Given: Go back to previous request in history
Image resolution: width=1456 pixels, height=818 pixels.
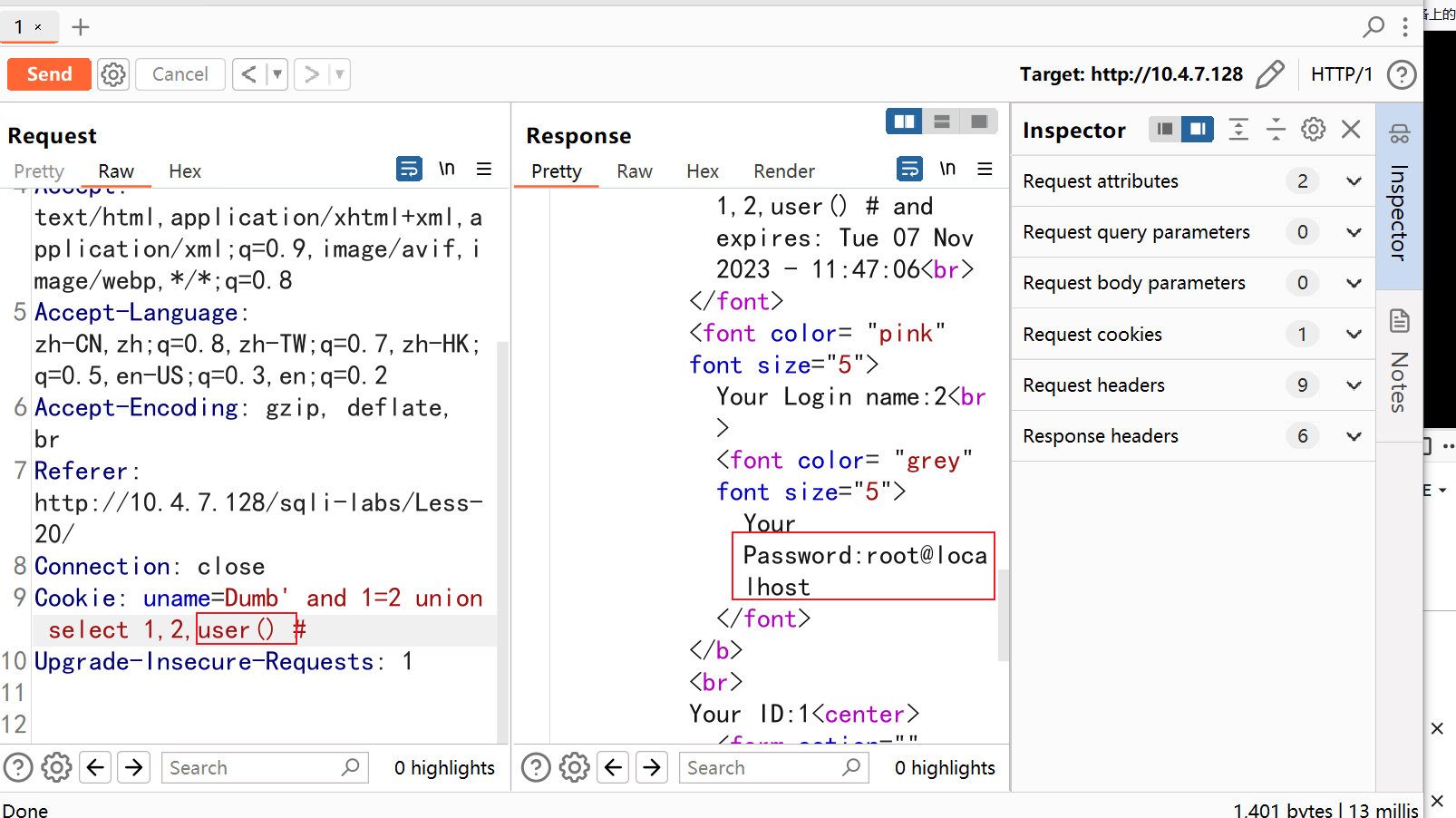Looking at the screenshot, I should click(249, 74).
